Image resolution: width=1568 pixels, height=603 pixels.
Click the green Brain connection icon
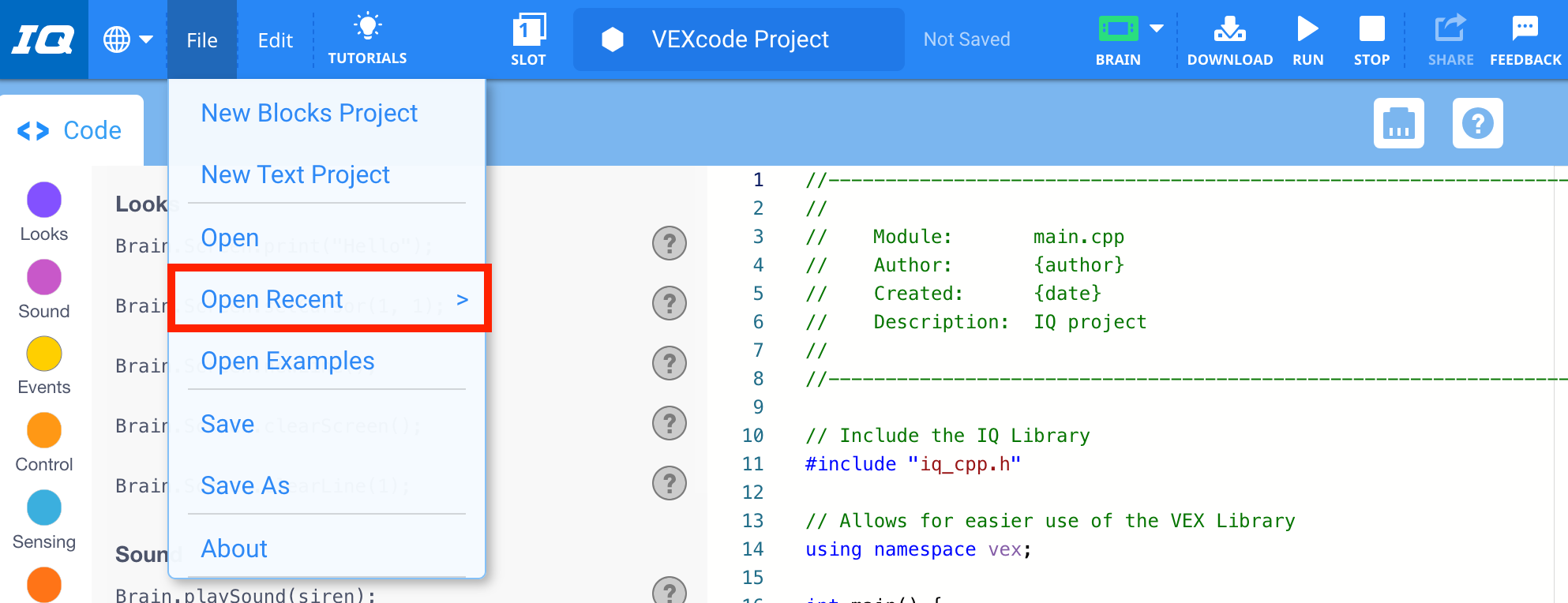[1118, 29]
